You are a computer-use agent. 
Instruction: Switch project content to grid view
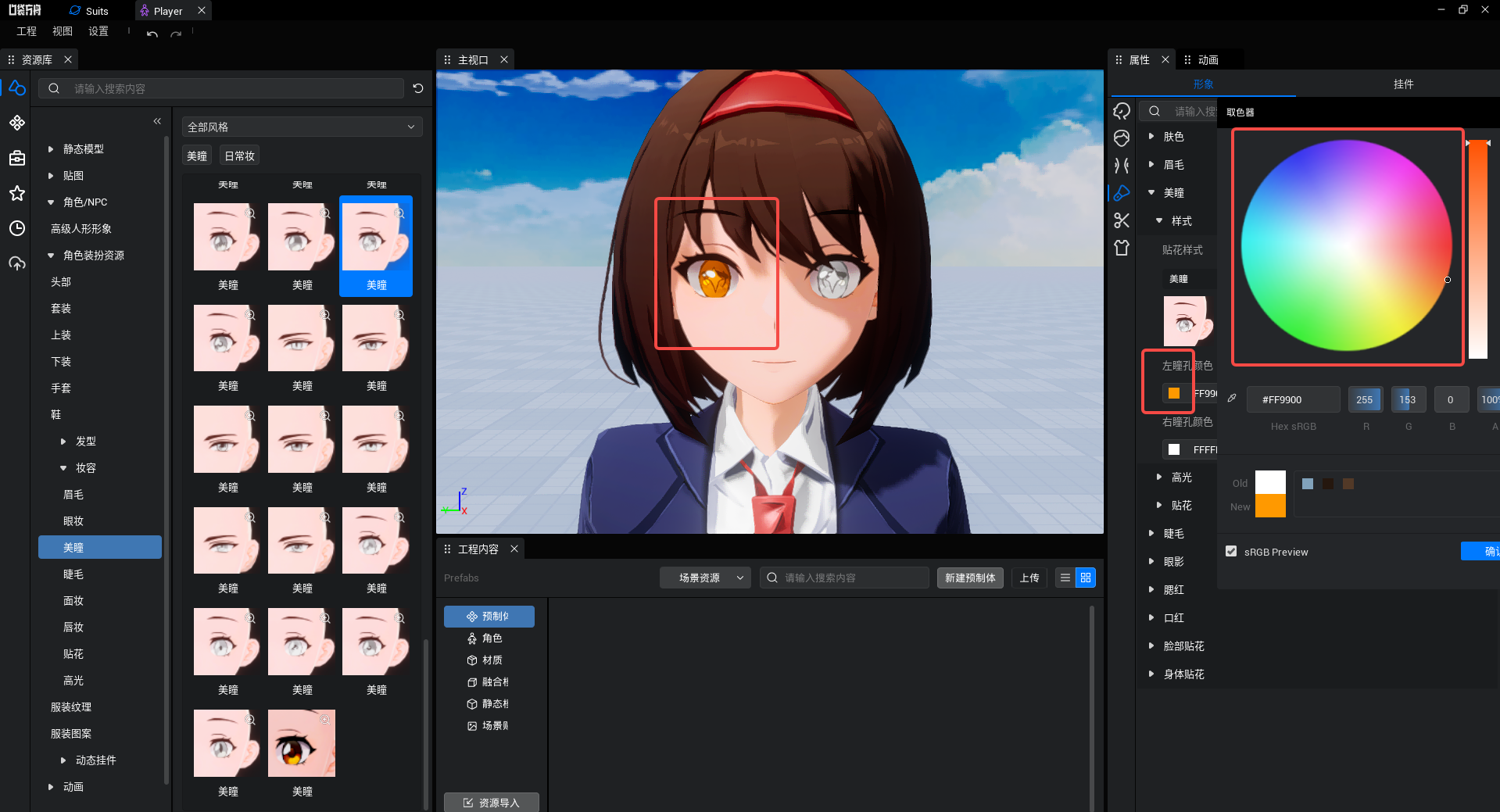coord(1086,578)
